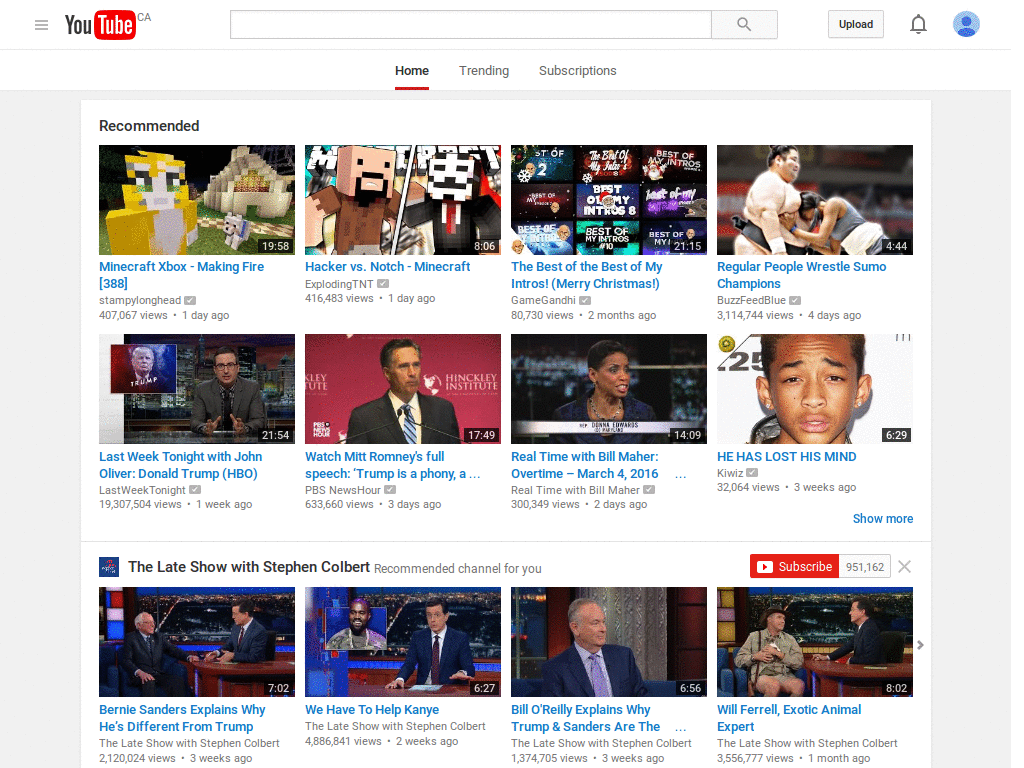The height and width of the screenshot is (768, 1024).
Task: Click Minecraft Xbox - Making Fire title
Action: (x=182, y=275)
